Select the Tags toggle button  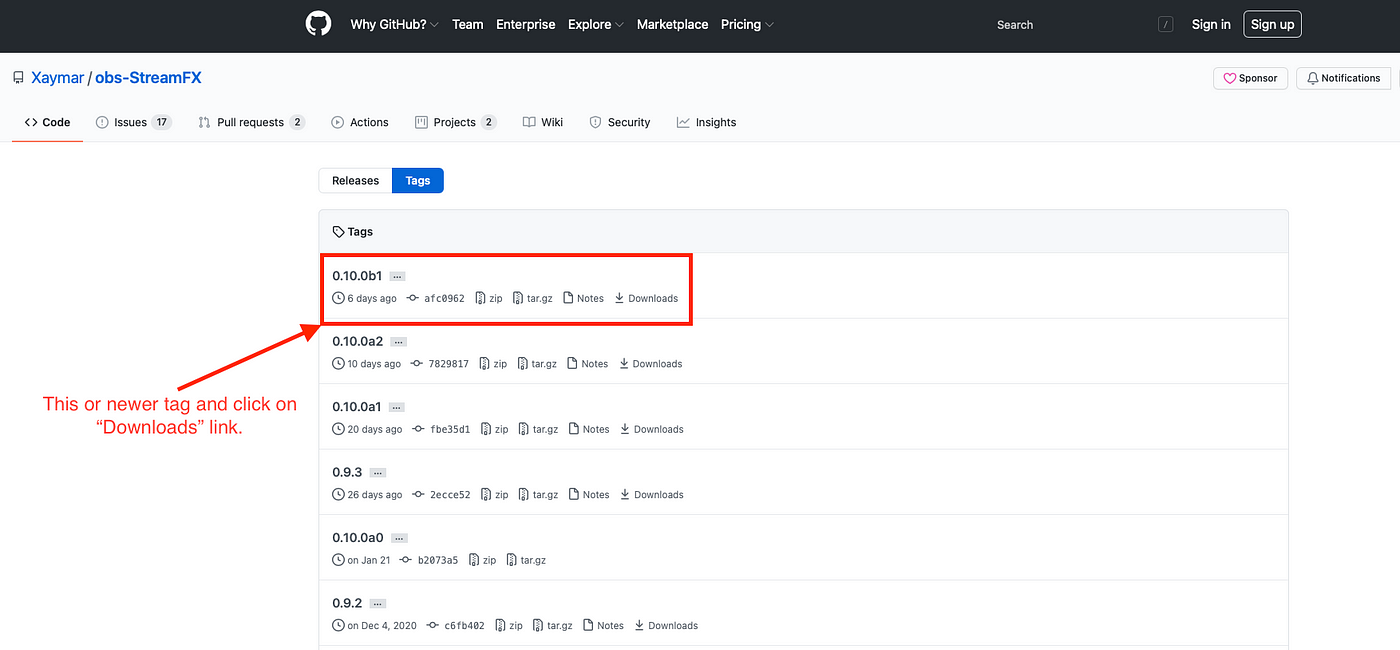pos(418,180)
